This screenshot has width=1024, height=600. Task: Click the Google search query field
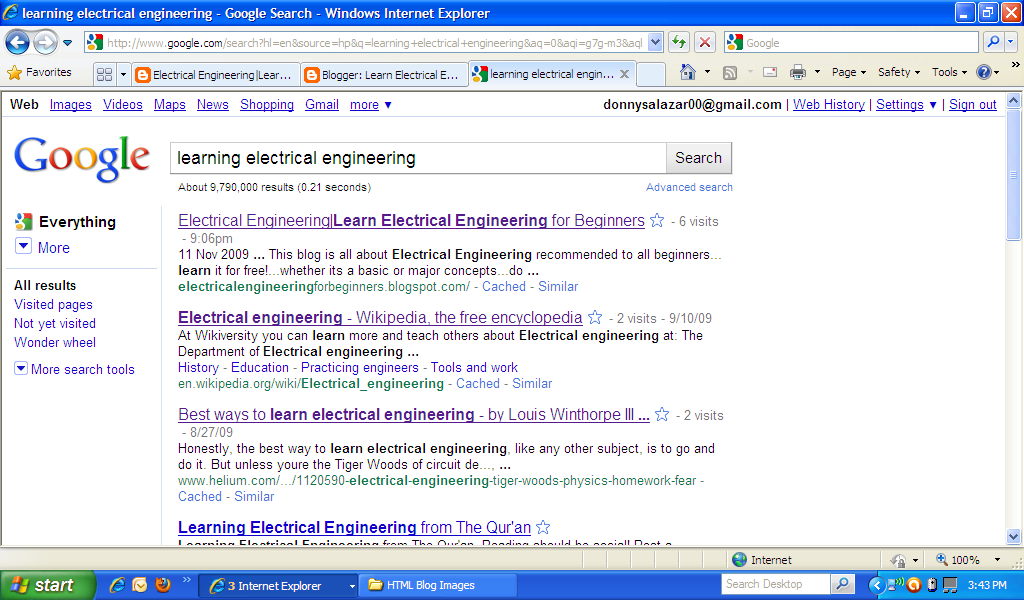(419, 158)
